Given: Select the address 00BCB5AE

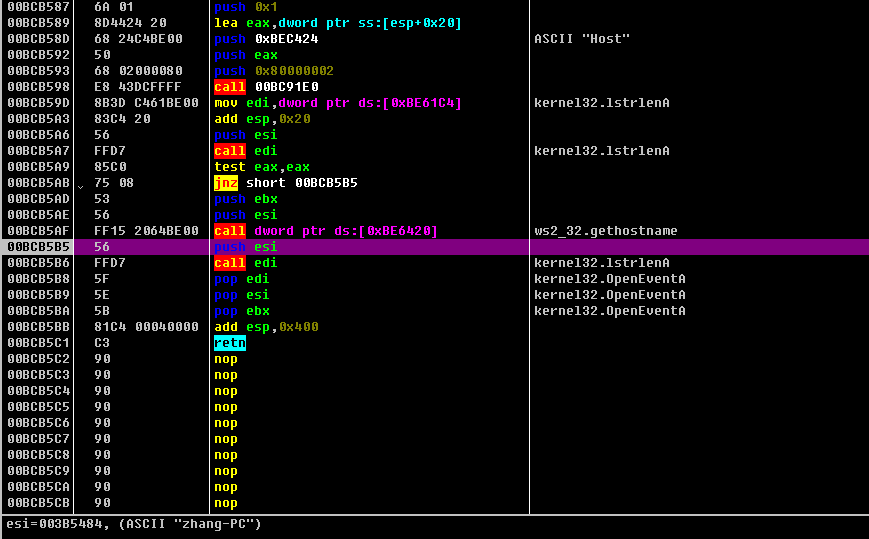Looking at the screenshot, I should tap(38, 215).
